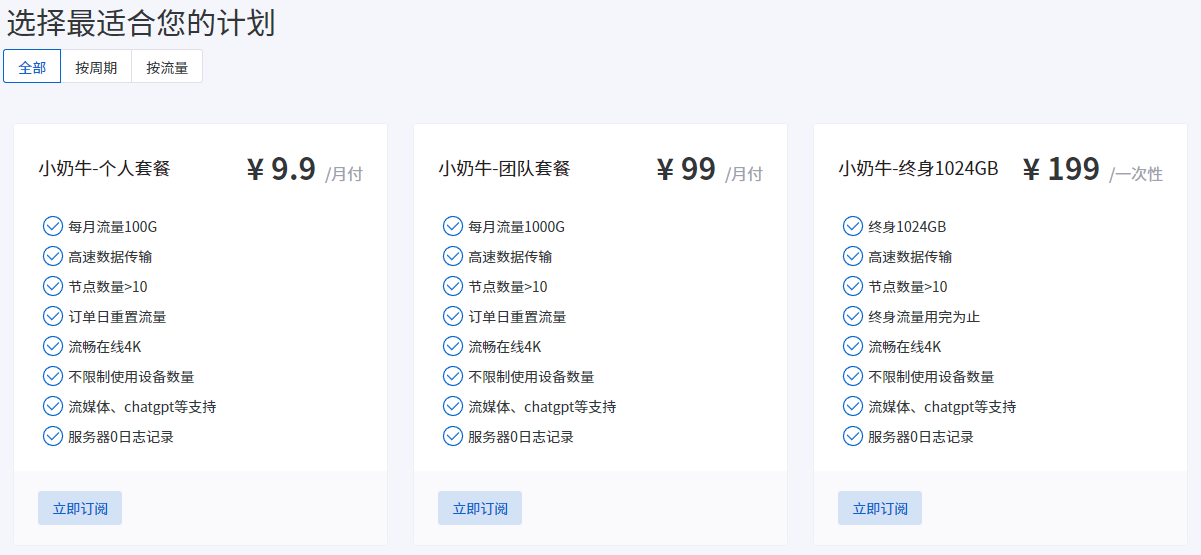Click the ¥ 99 /月付 price
This screenshot has height=555, width=1201.
709,170
